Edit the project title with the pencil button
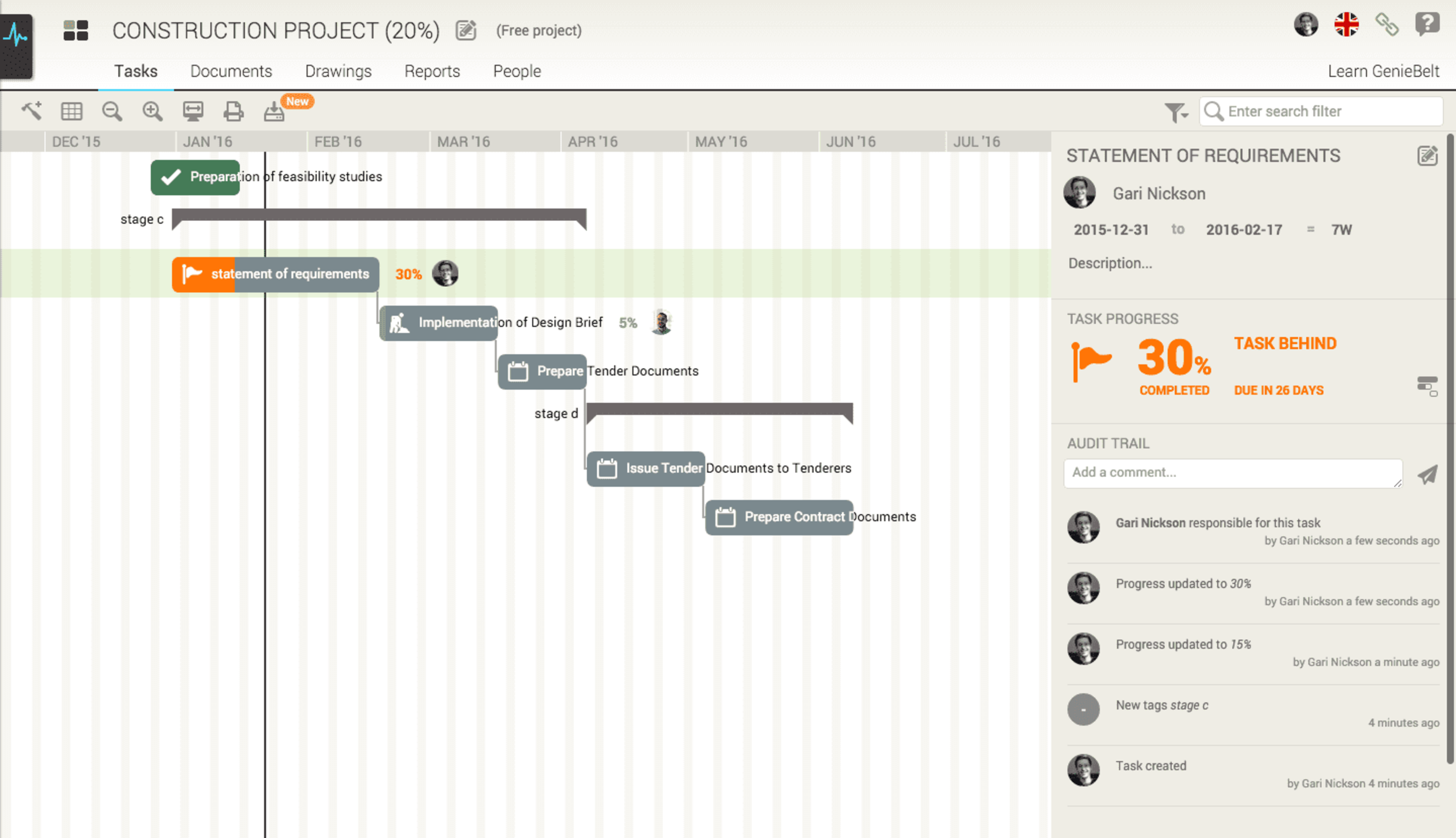Viewport: 1456px width, 838px height. (x=465, y=30)
